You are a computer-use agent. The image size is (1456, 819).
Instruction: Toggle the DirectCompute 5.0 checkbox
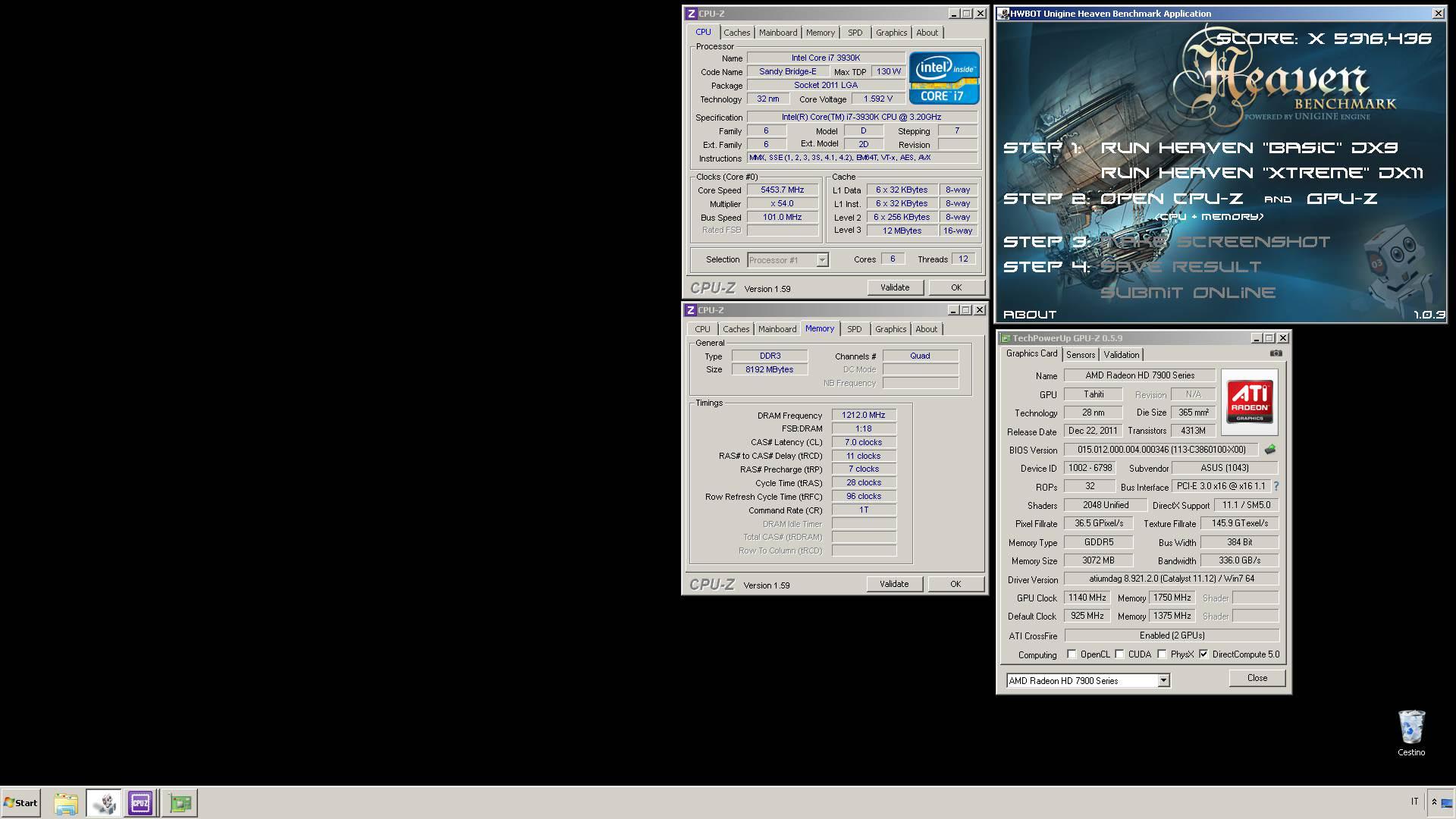1203,654
